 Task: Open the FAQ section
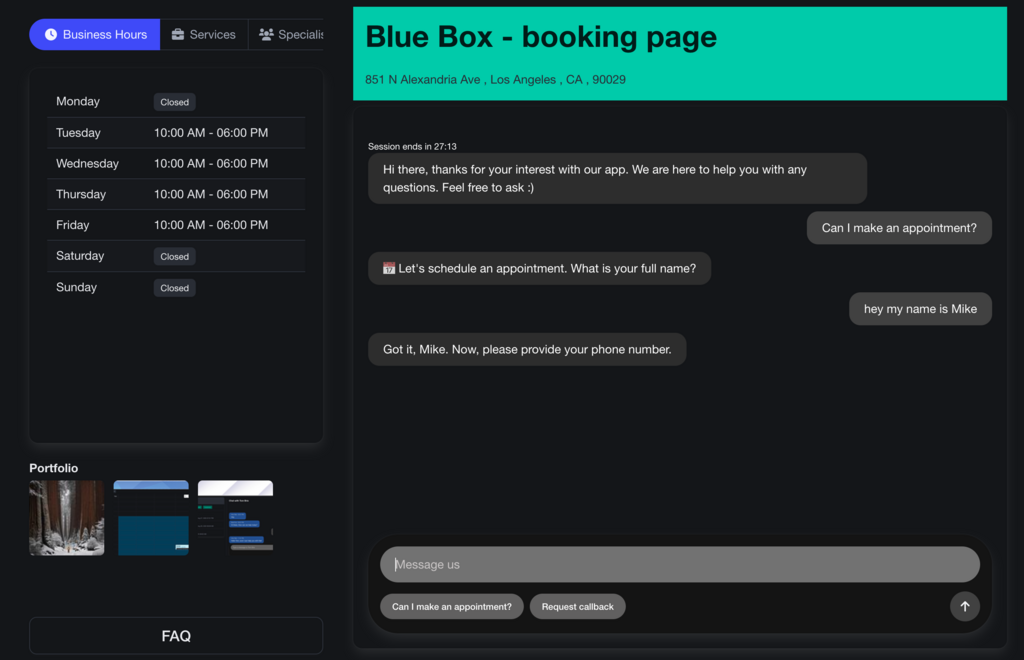(176, 636)
